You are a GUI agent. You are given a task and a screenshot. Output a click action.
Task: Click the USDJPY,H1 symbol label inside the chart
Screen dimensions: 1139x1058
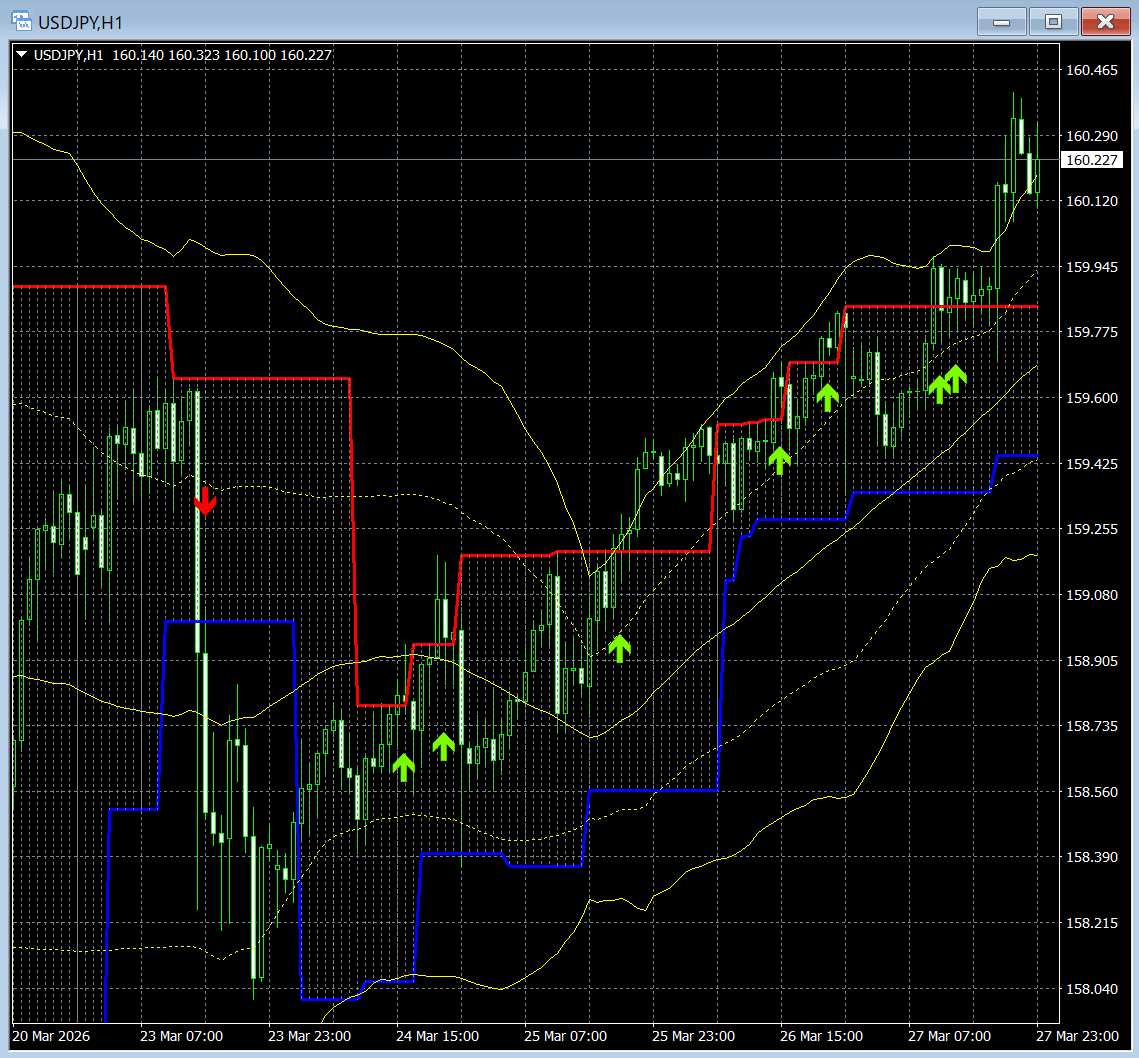pyautogui.click(x=68, y=55)
